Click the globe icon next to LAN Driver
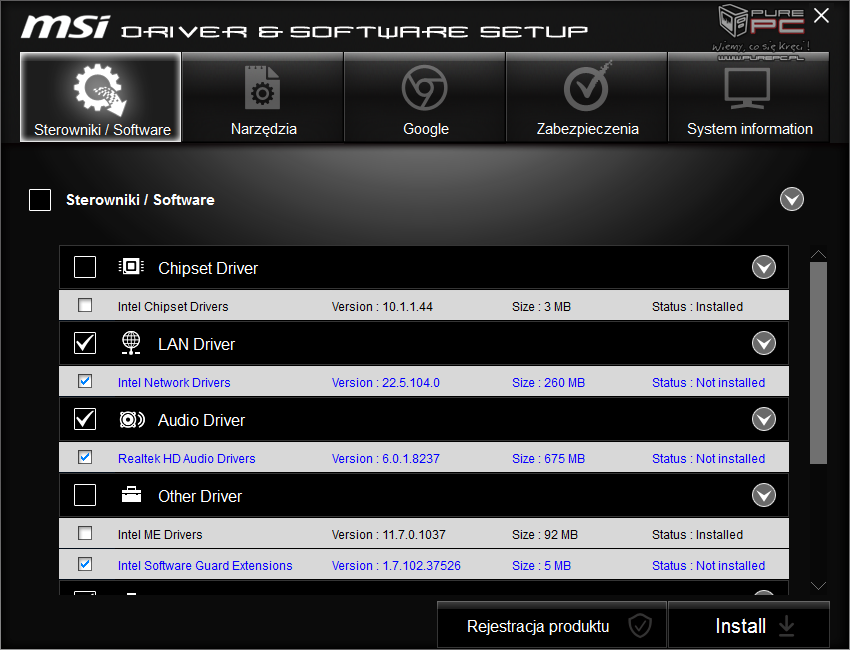This screenshot has width=850, height=650. pyautogui.click(x=131, y=343)
